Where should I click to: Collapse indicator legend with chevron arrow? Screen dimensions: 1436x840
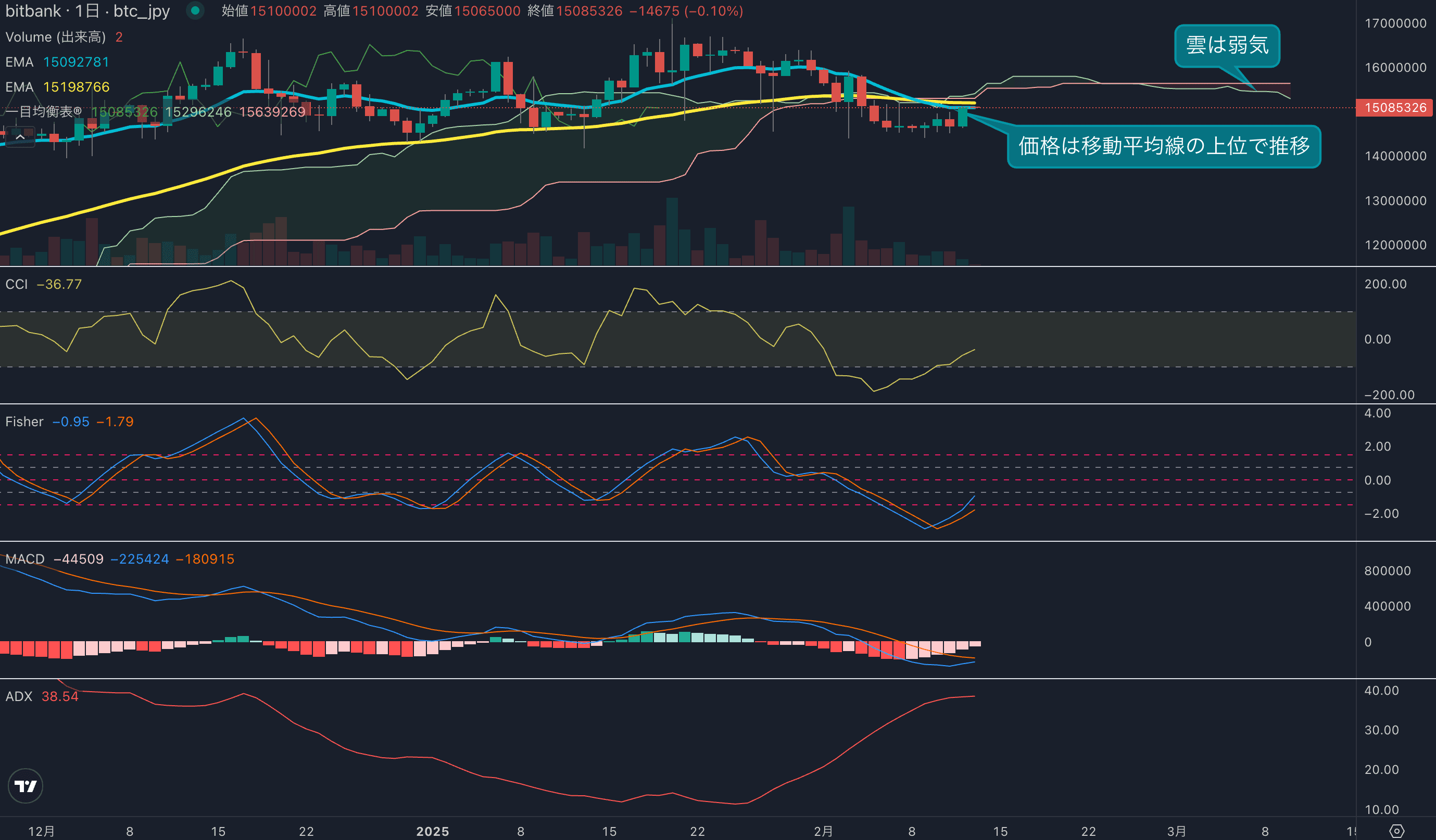pos(20,137)
